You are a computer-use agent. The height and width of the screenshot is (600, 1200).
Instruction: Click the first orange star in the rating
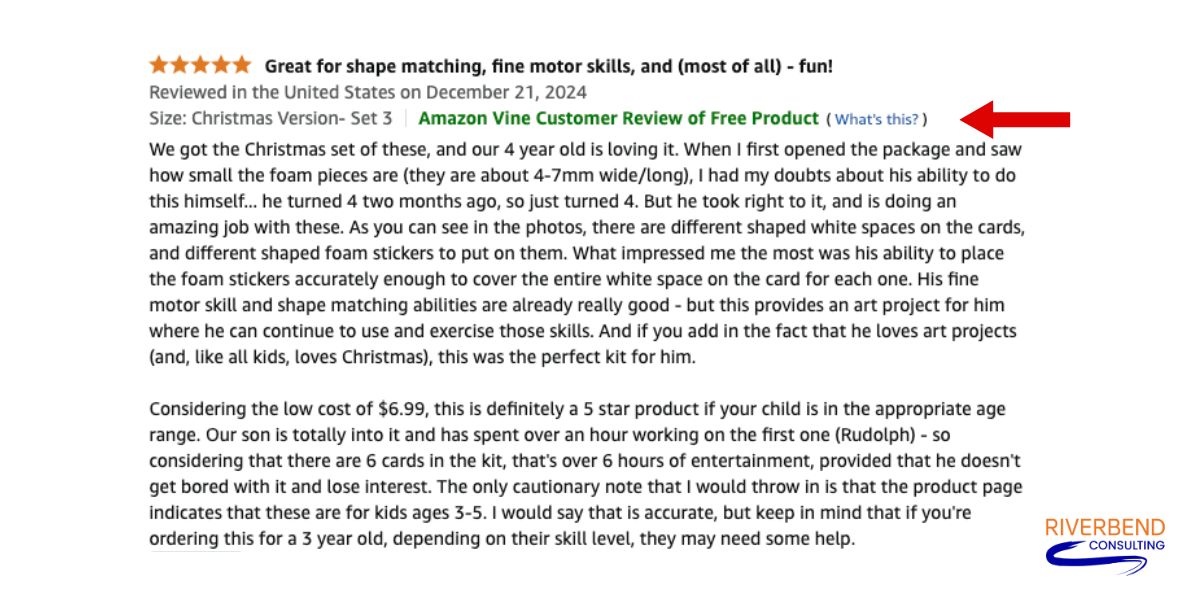158,64
